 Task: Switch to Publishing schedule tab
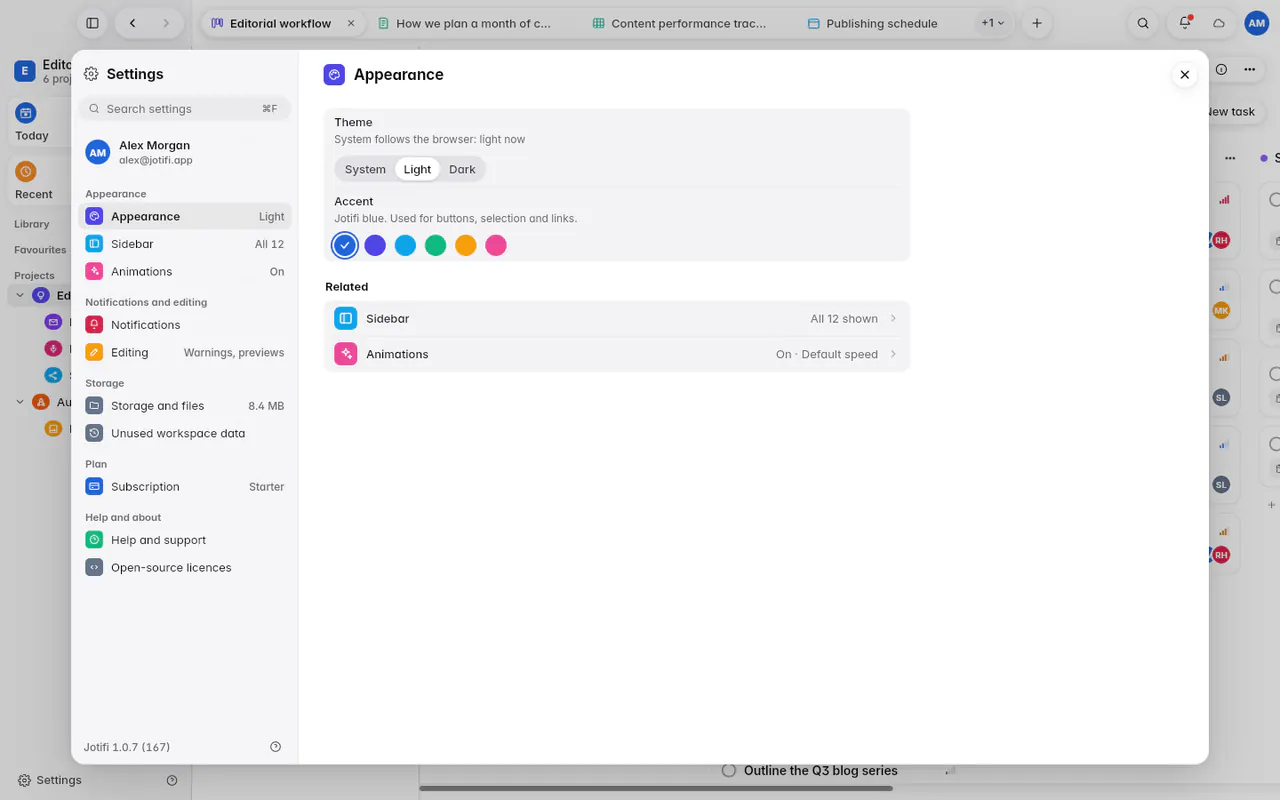click(873, 23)
